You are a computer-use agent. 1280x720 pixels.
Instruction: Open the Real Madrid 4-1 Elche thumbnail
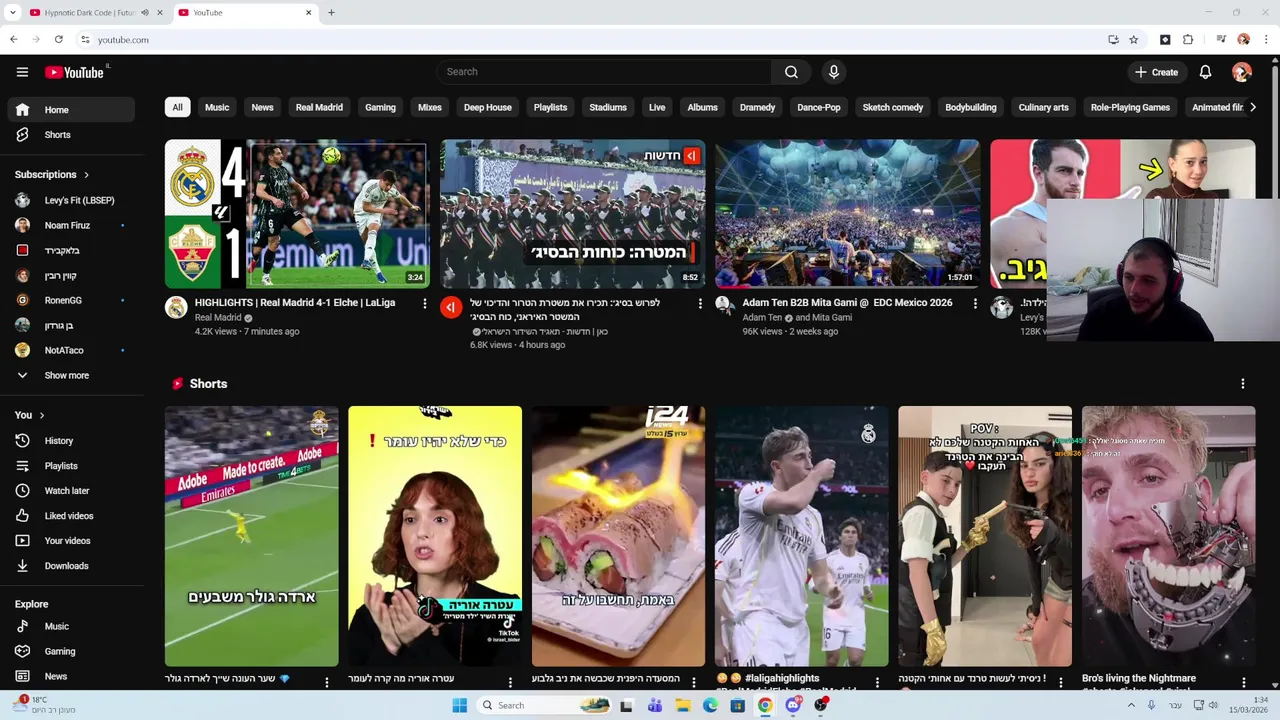(x=297, y=214)
